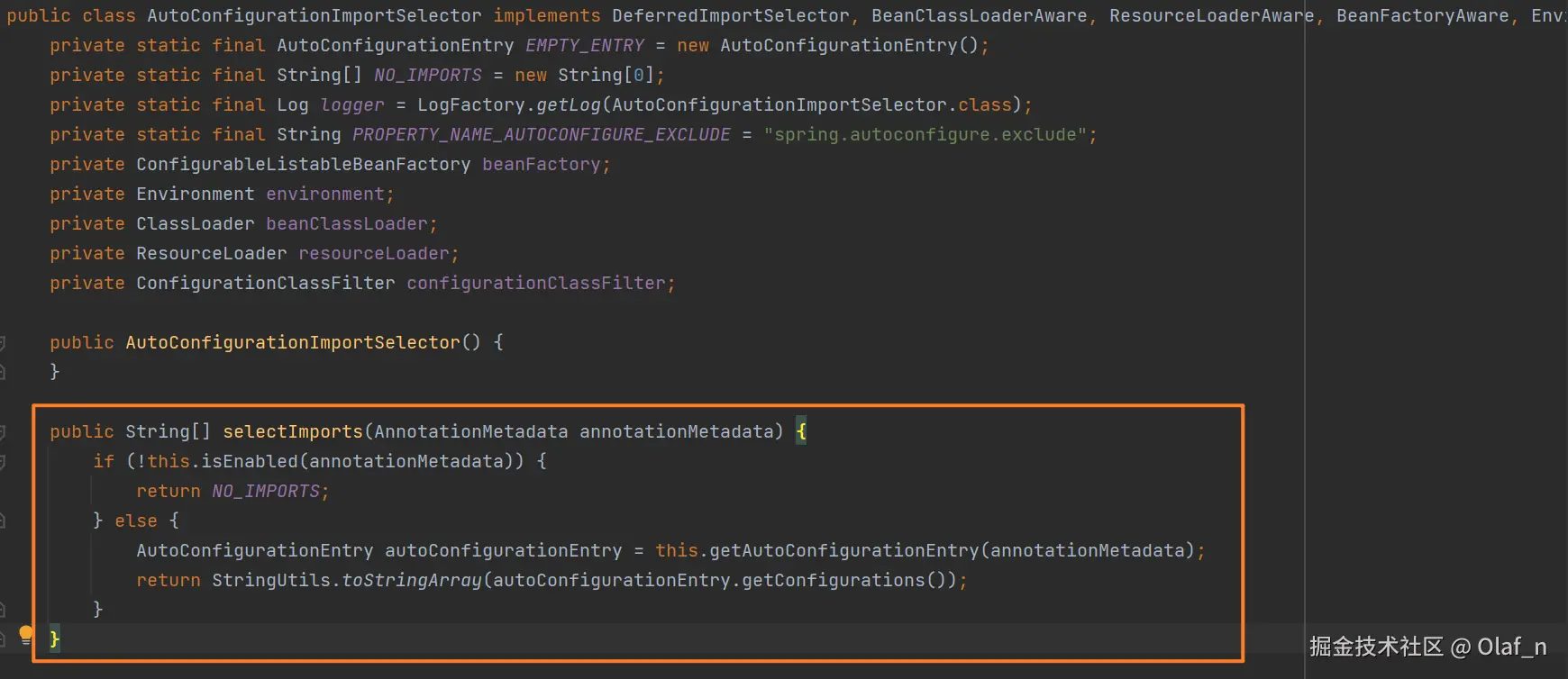Click the autoConfigurationEntry local variable declaration
Viewport: 1568px width, 679px height.
[x=504, y=550]
